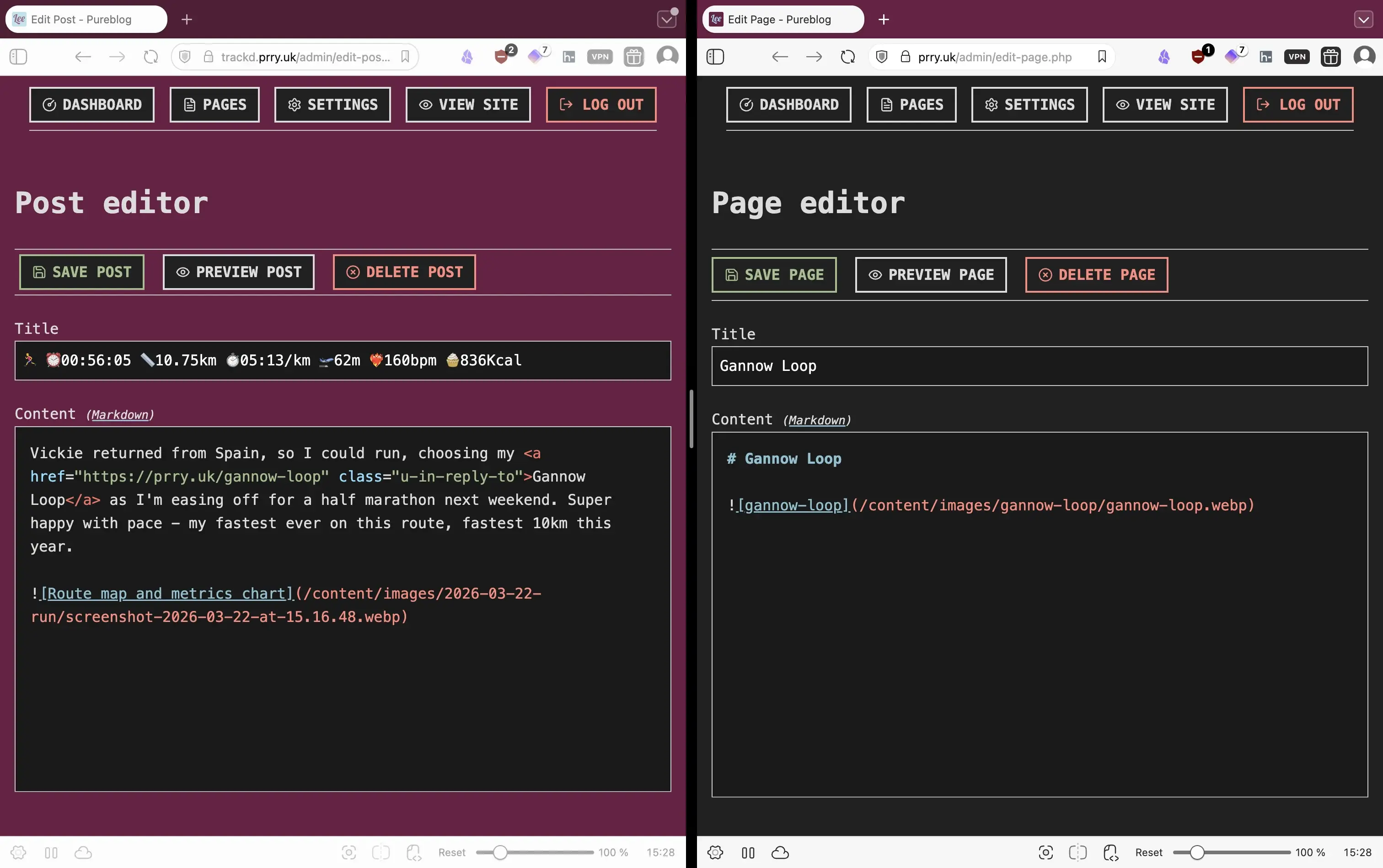Open the status bar settings gear in the right window
The width and height of the screenshot is (1383, 868).
click(715, 852)
